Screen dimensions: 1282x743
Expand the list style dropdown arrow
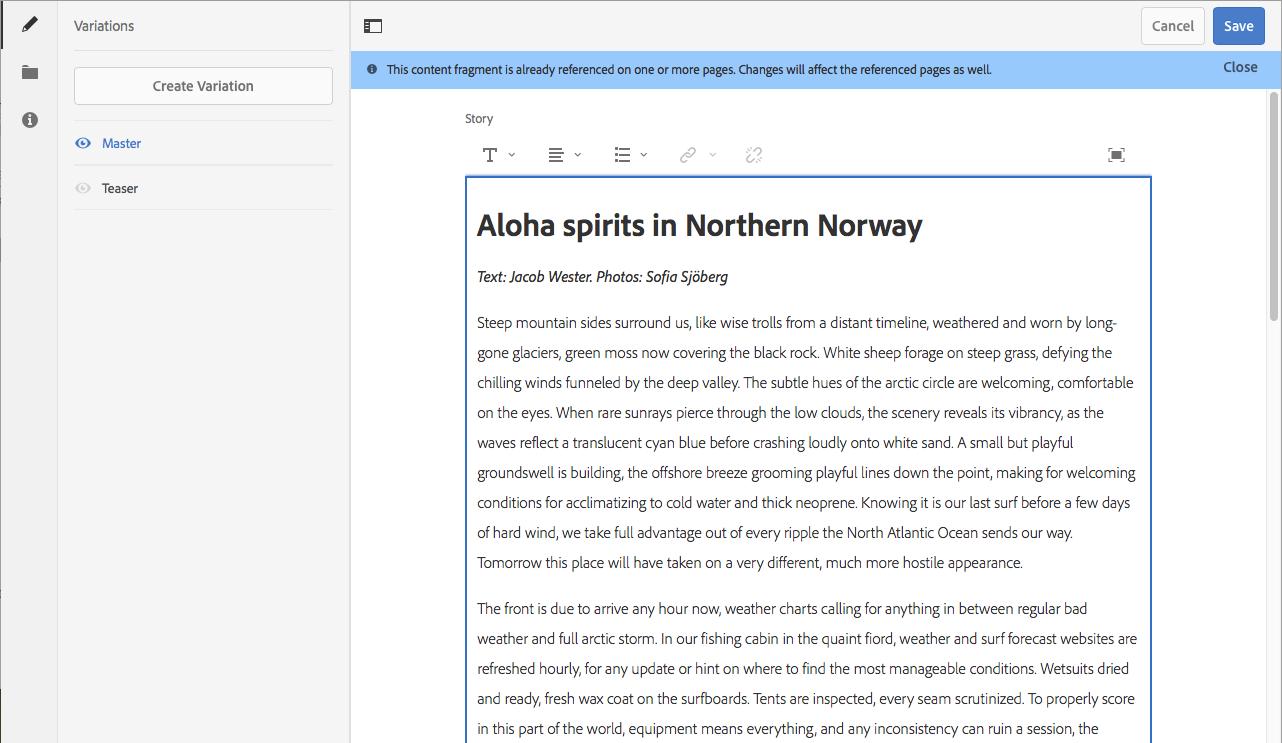(x=644, y=155)
